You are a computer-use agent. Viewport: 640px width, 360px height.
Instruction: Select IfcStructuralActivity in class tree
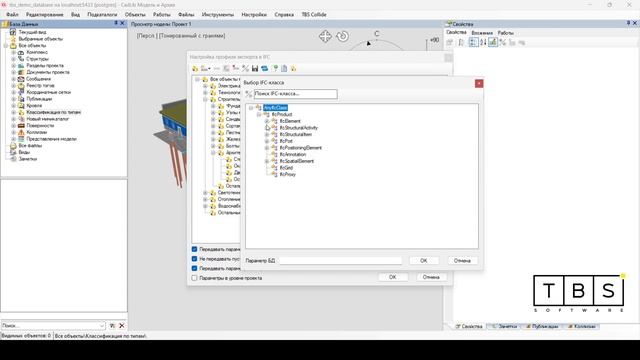tap(299, 128)
